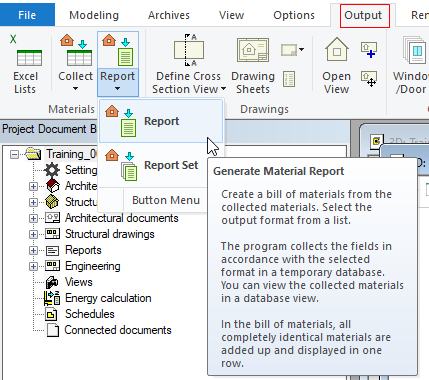Select Energy calculation in project tree

pyautogui.click(x=108, y=298)
